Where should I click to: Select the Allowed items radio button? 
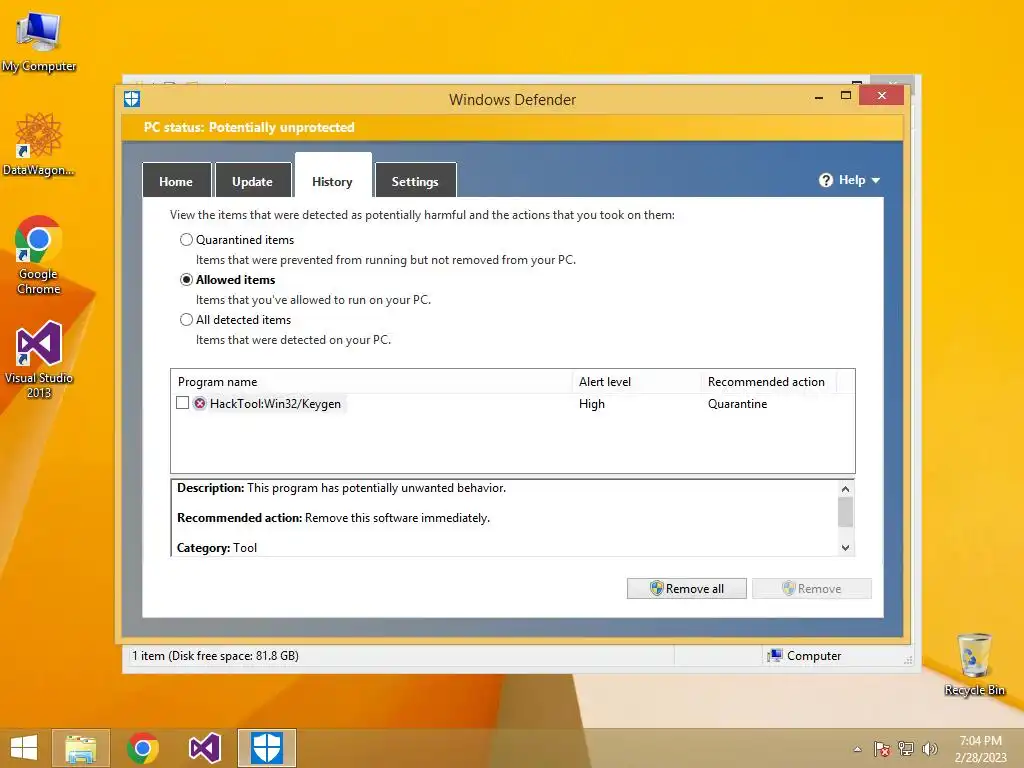[186, 280]
